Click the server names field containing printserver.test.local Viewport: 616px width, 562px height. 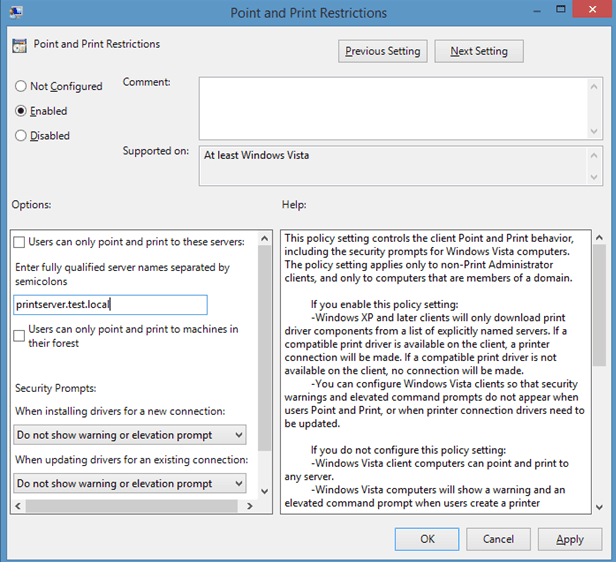(x=110, y=305)
